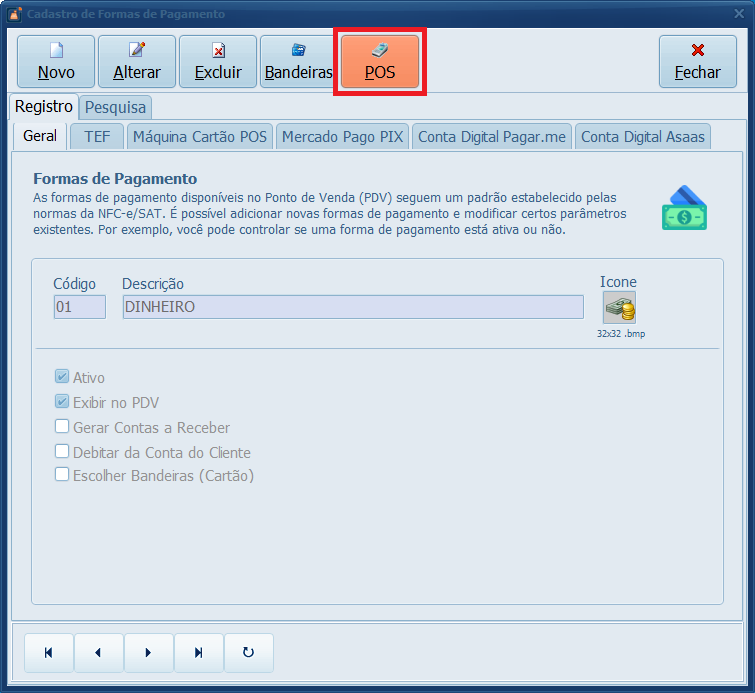
Task: Open the Bandeiras card brands button
Action: coord(298,62)
